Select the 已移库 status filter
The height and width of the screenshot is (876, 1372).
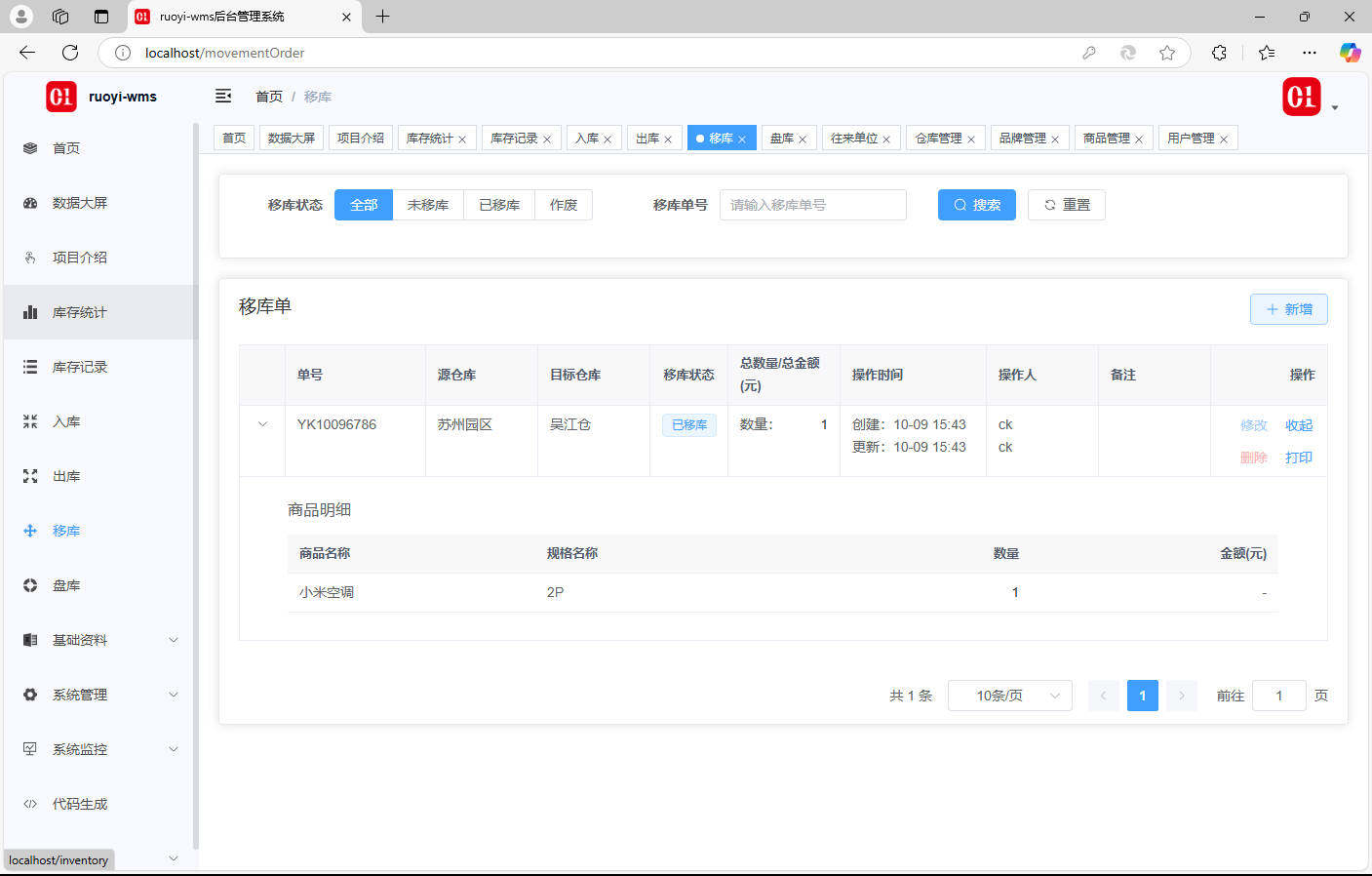click(x=499, y=205)
